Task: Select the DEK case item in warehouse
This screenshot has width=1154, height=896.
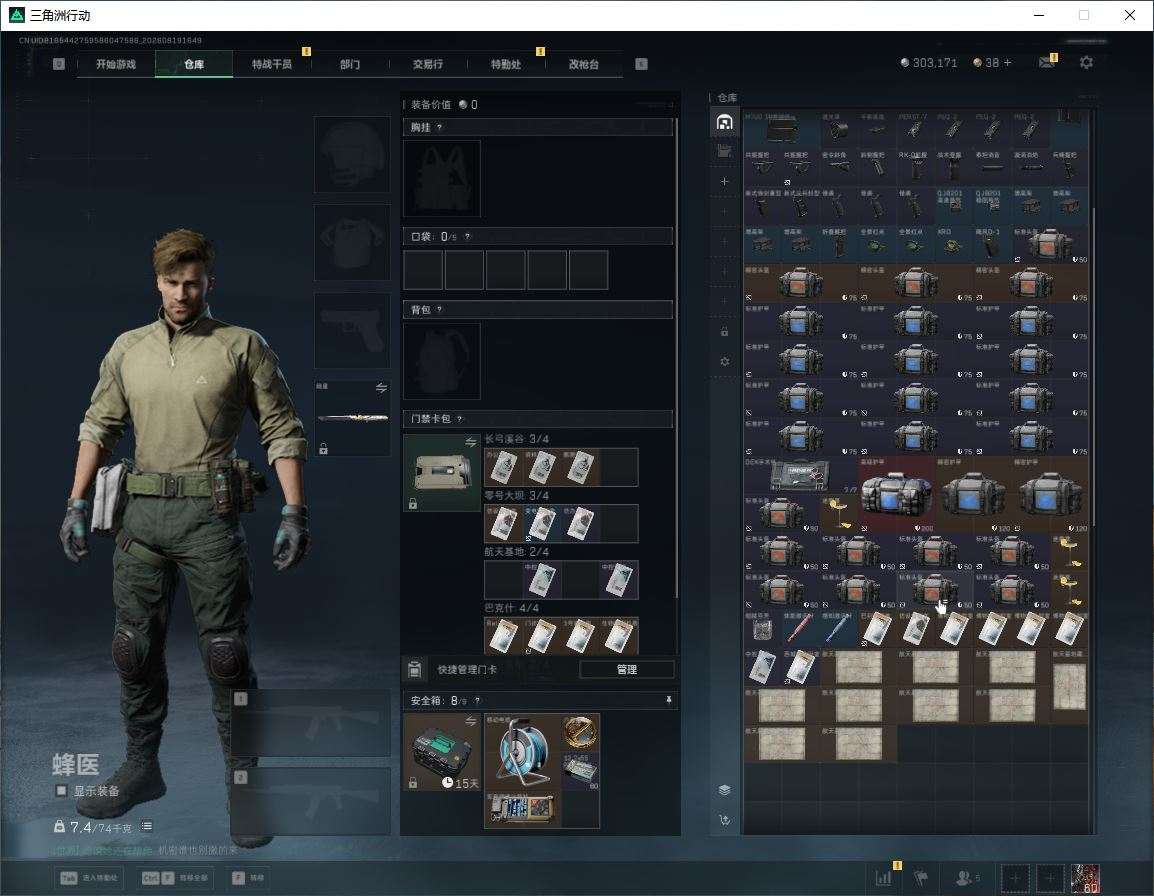Action: click(801, 474)
